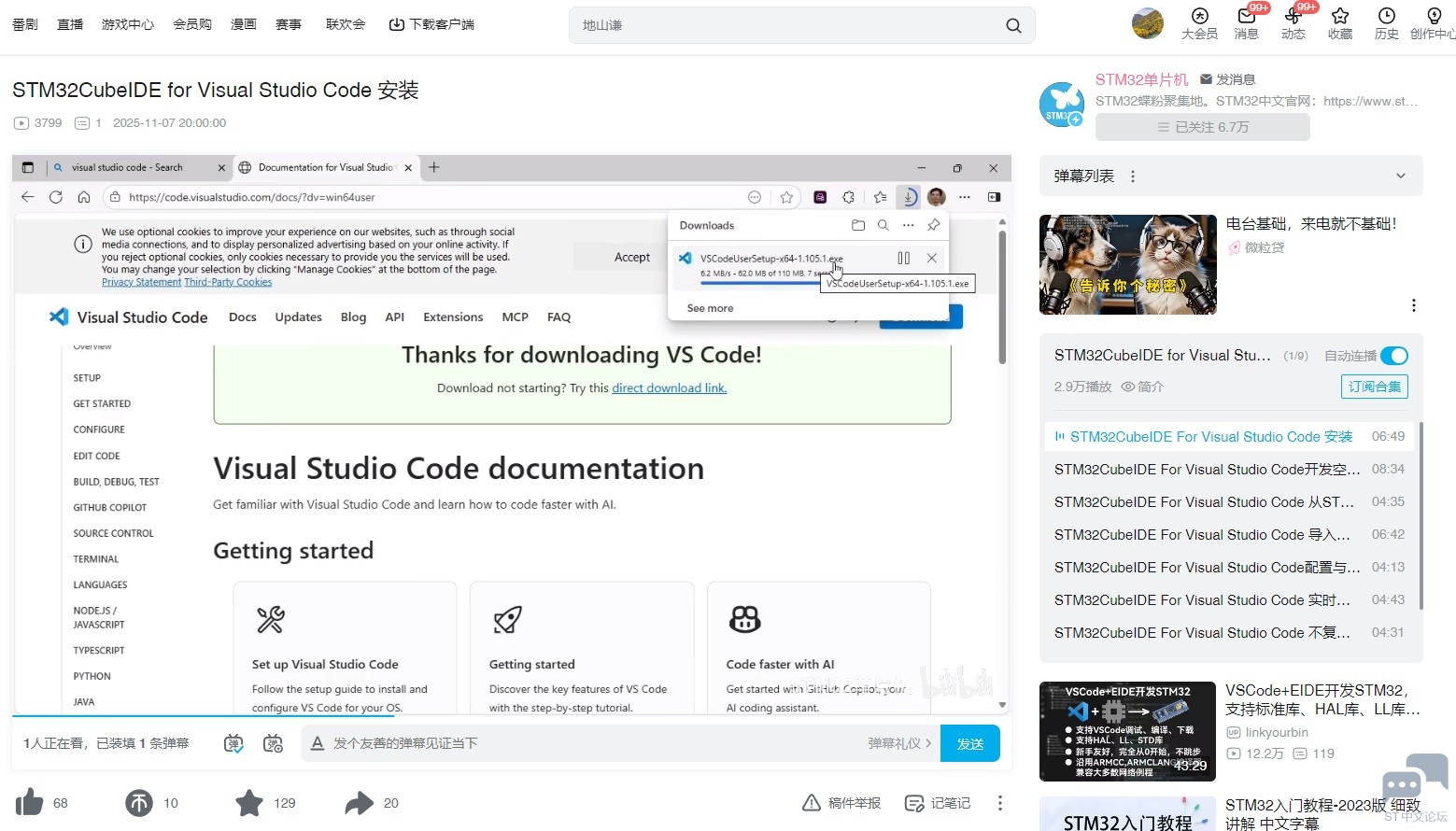Play the playlist episode lasting 04:13
Image resolution: width=1456 pixels, height=831 pixels.
click(x=1230, y=567)
